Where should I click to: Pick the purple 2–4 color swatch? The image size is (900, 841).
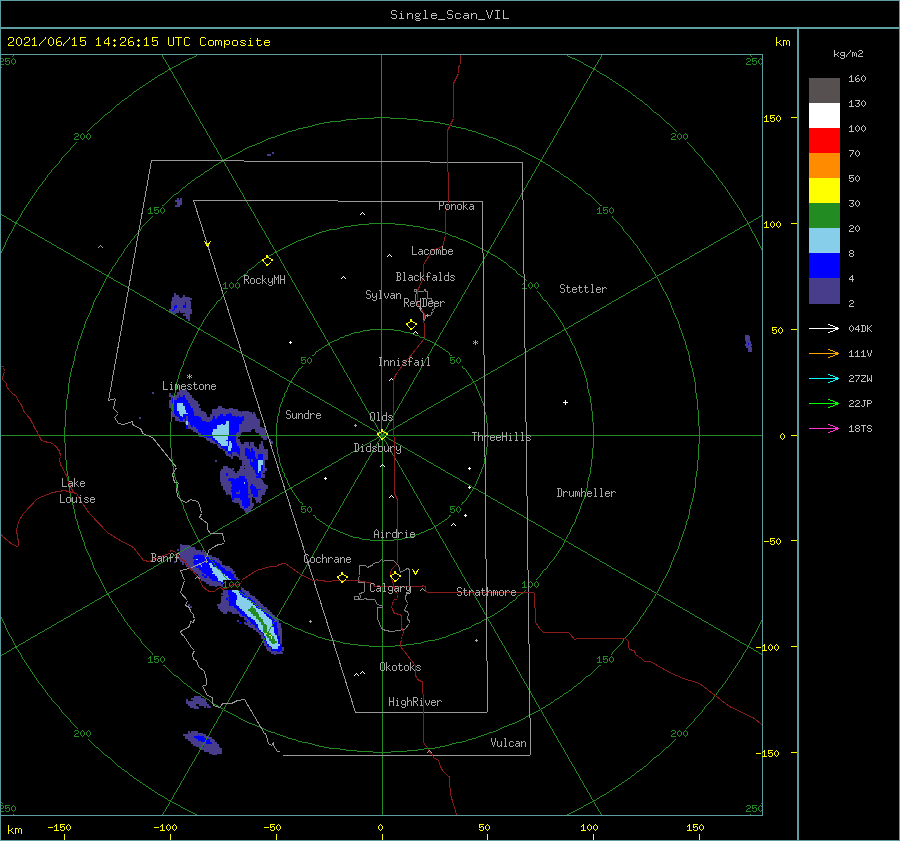[x=824, y=290]
